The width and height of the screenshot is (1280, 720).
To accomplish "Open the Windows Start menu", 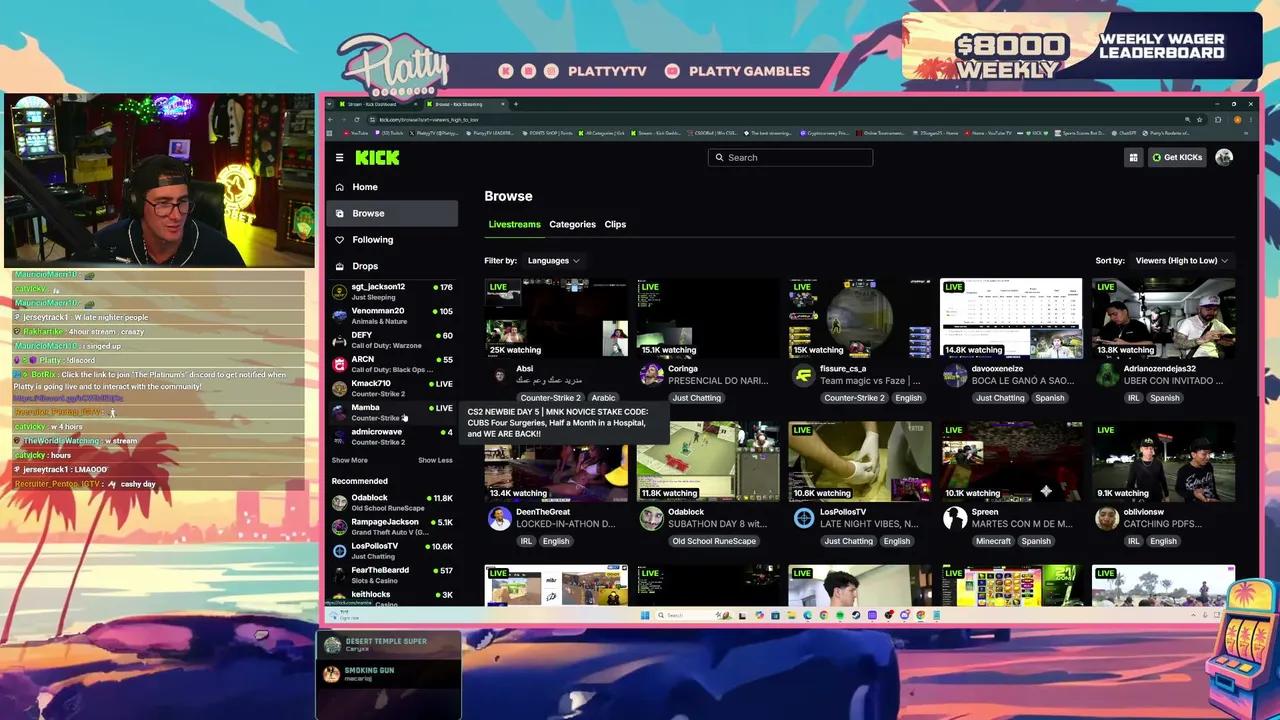I will point(645,615).
